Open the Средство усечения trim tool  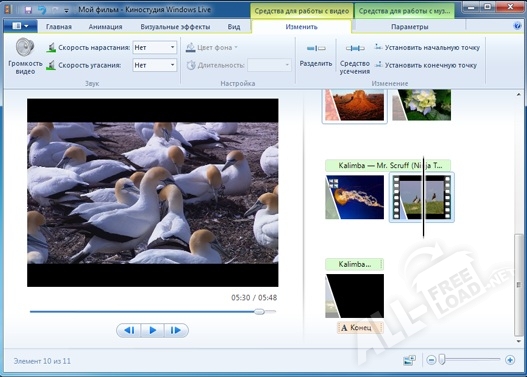pos(355,57)
